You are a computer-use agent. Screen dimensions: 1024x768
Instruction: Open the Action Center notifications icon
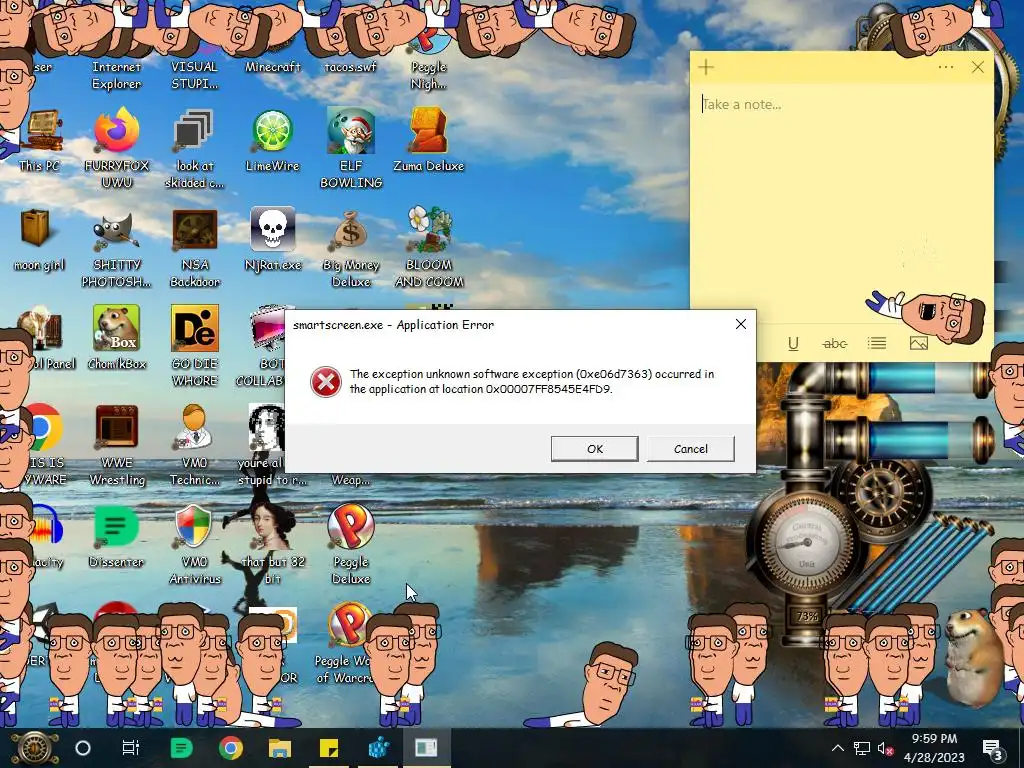click(x=993, y=748)
